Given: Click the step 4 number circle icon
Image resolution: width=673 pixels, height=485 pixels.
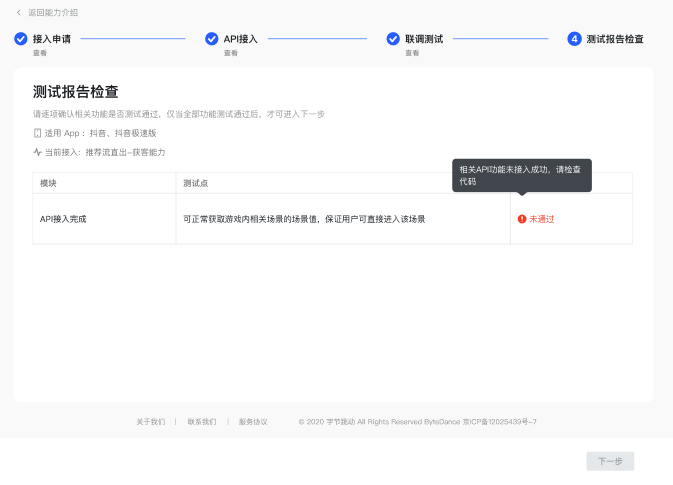Looking at the screenshot, I should pyautogui.click(x=574, y=39).
